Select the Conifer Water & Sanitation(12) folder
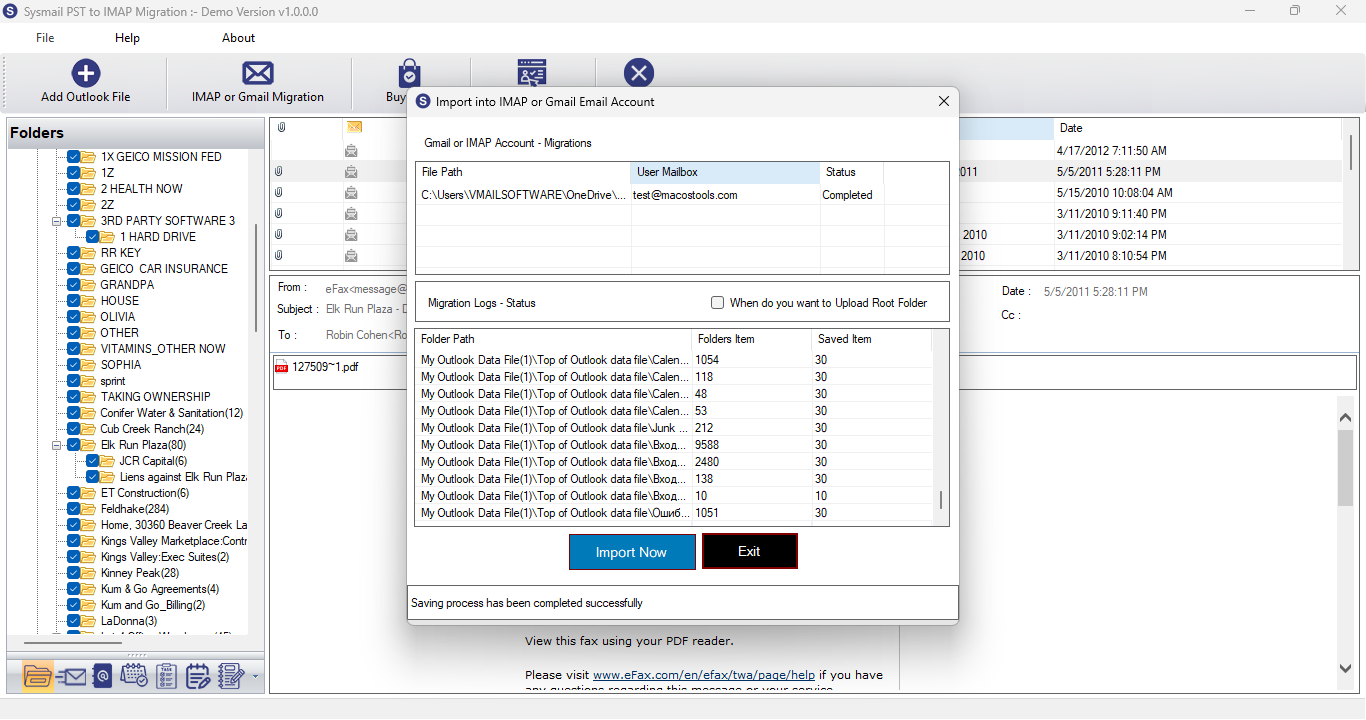This screenshot has width=1366, height=720. (x=171, y=413)
